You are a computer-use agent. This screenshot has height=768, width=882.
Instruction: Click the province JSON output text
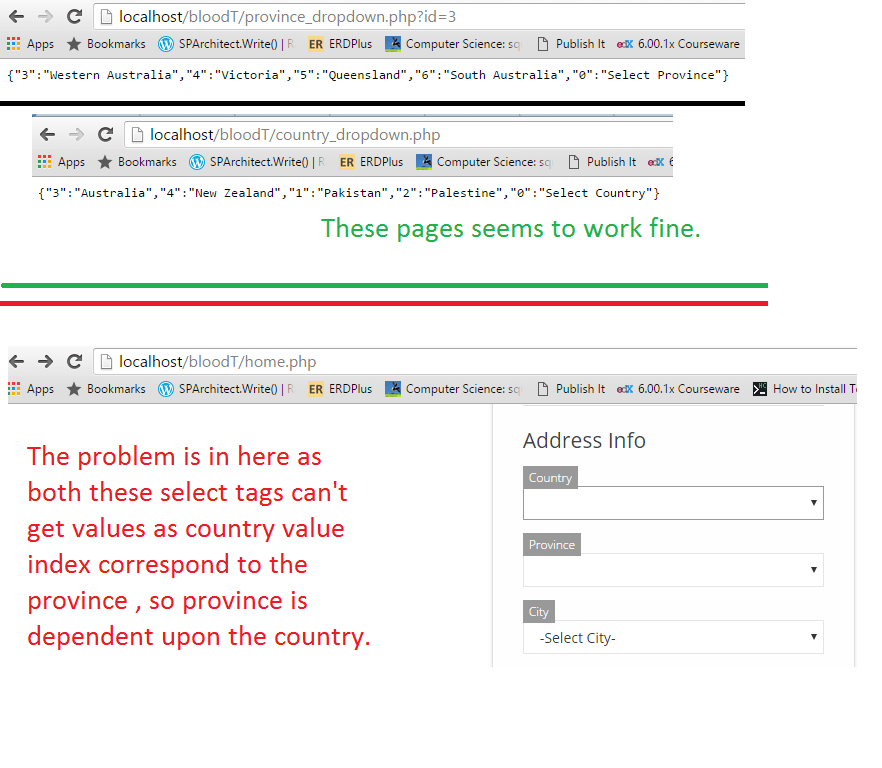point(368,75)
